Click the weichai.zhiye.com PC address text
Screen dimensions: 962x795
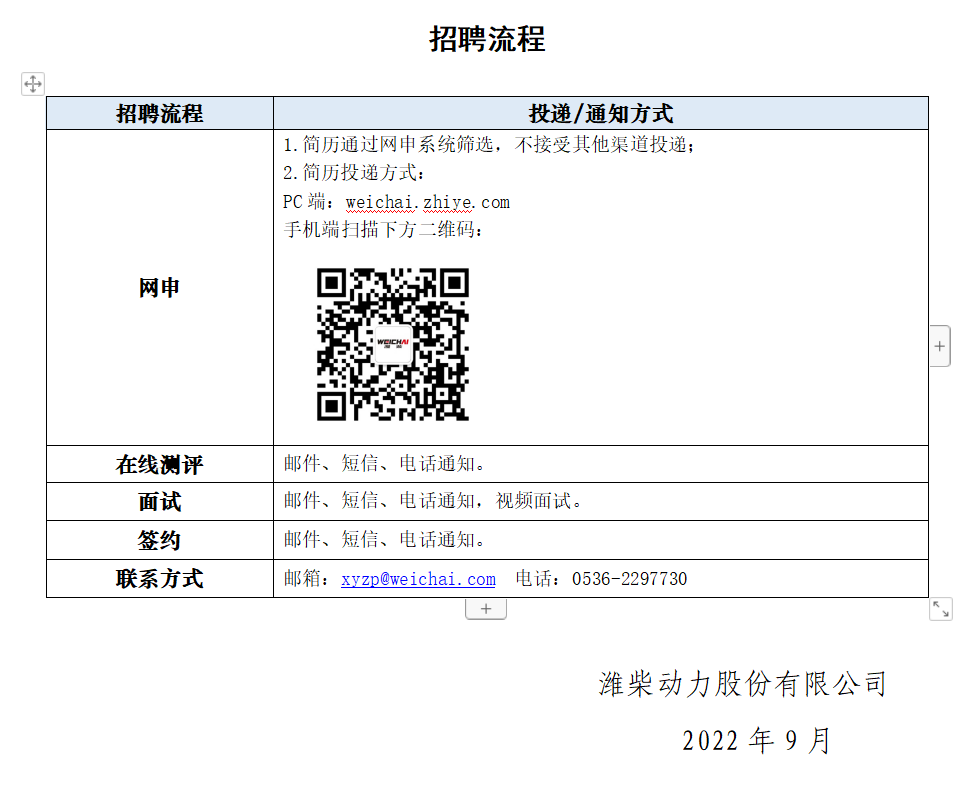click(428, 202)
